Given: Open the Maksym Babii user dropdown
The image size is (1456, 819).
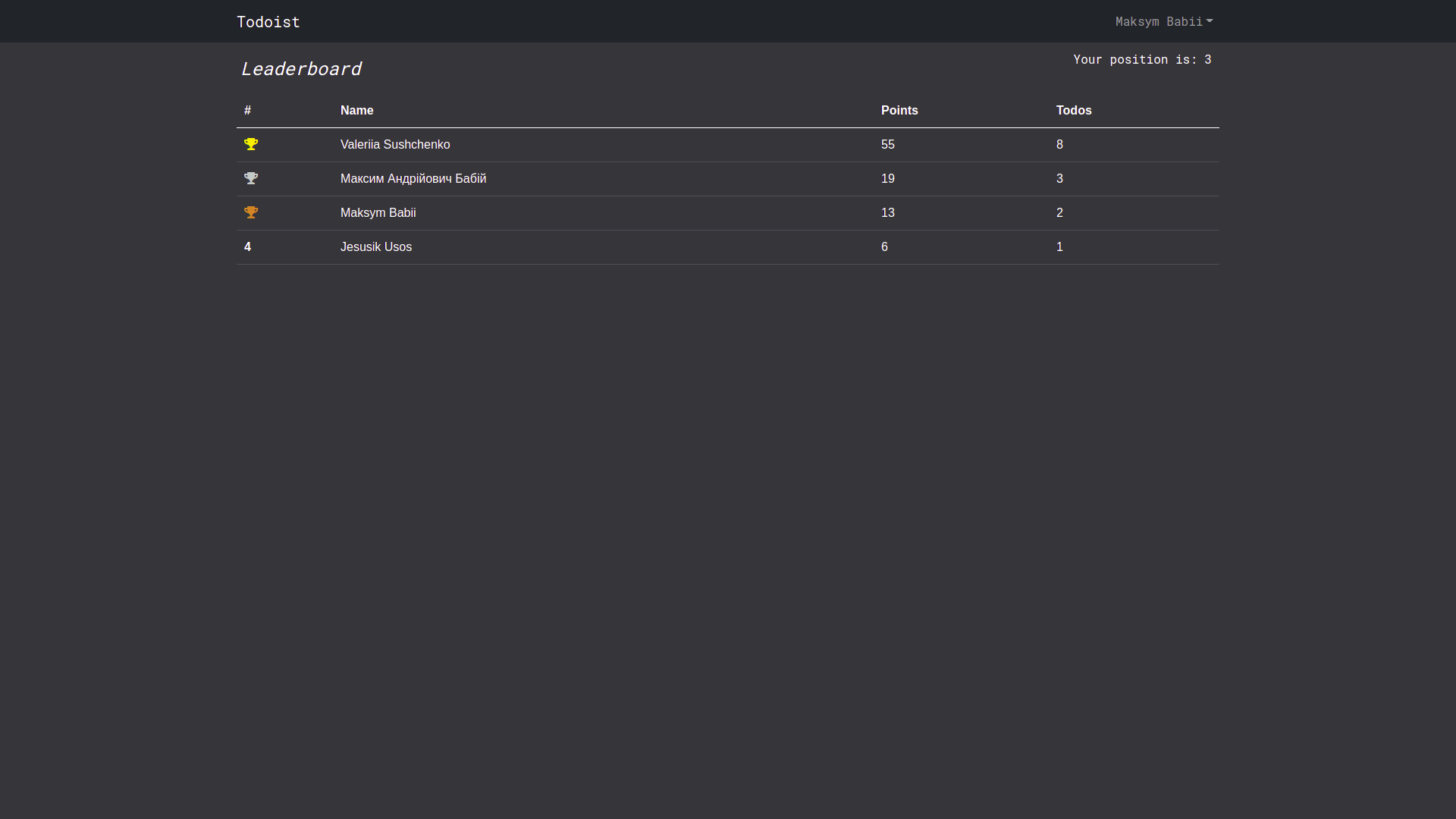Looking at the screenshot, I should tap(1163, 21).
